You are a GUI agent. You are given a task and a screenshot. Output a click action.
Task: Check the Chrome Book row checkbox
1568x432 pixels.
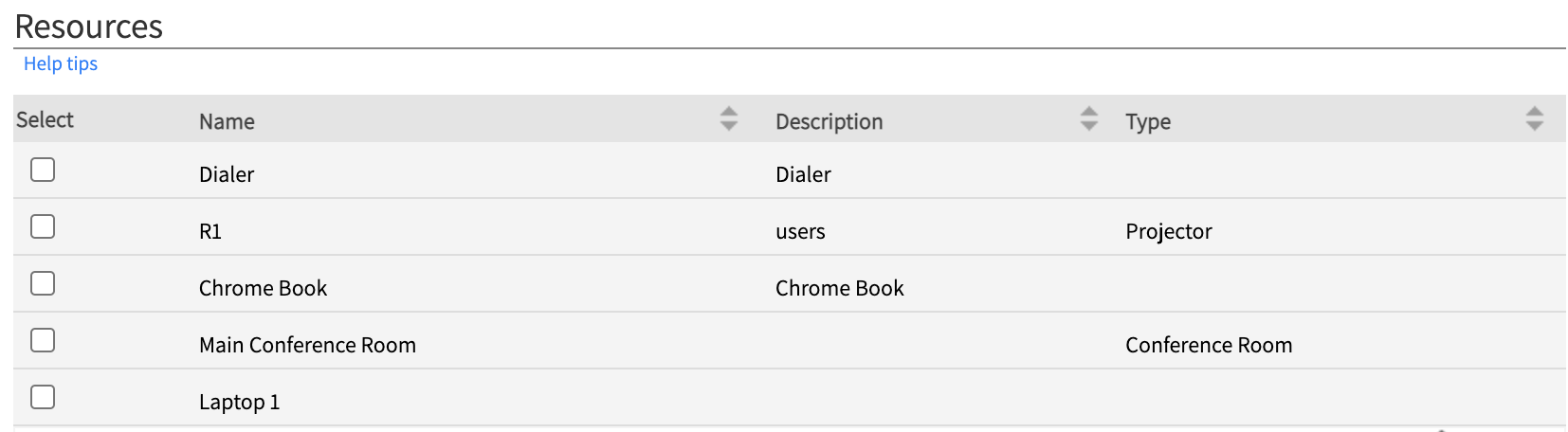point(43,283)
